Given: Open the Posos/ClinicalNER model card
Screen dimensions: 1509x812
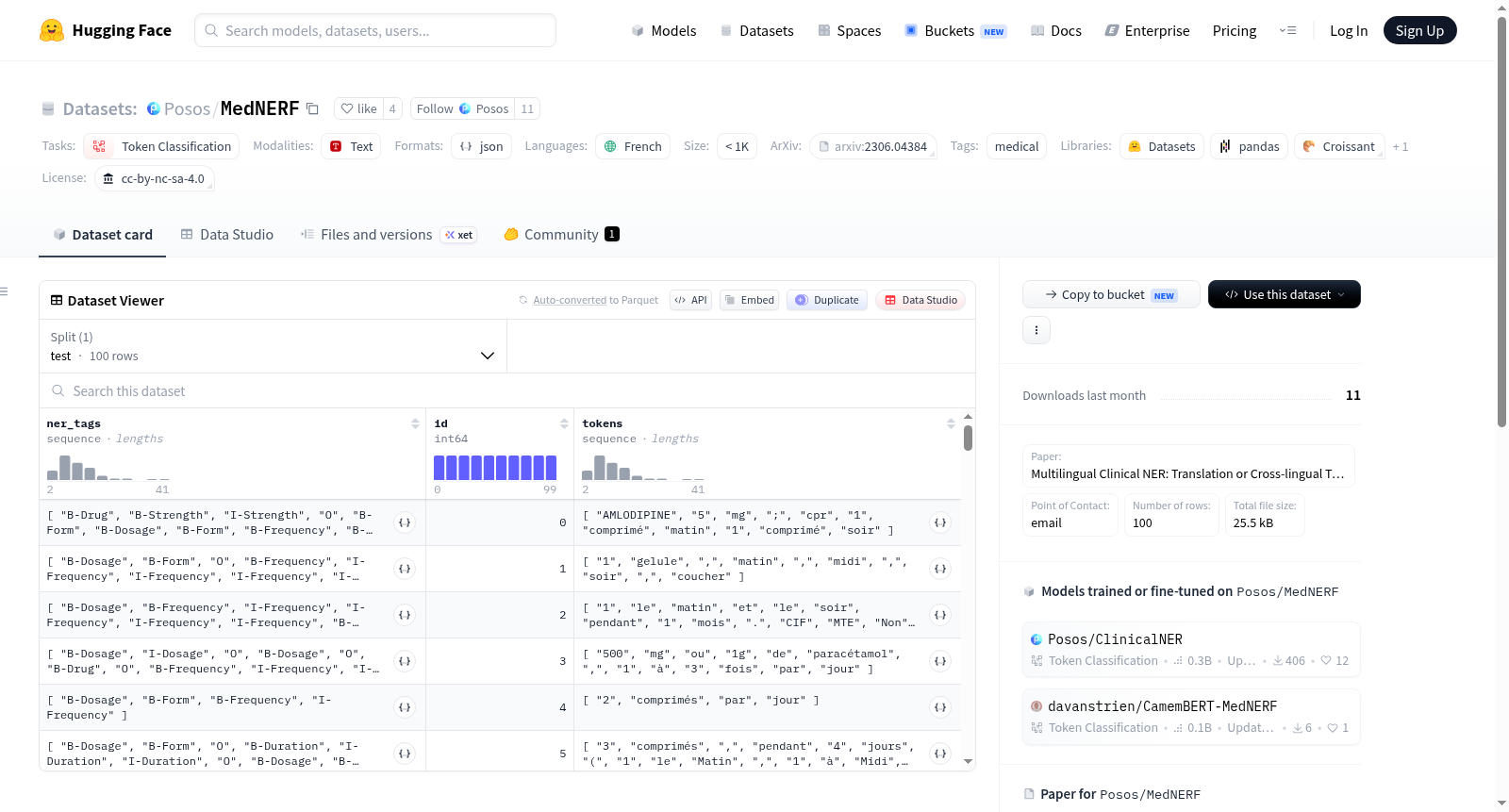Looking at the screenshot, I should 1191,649.
